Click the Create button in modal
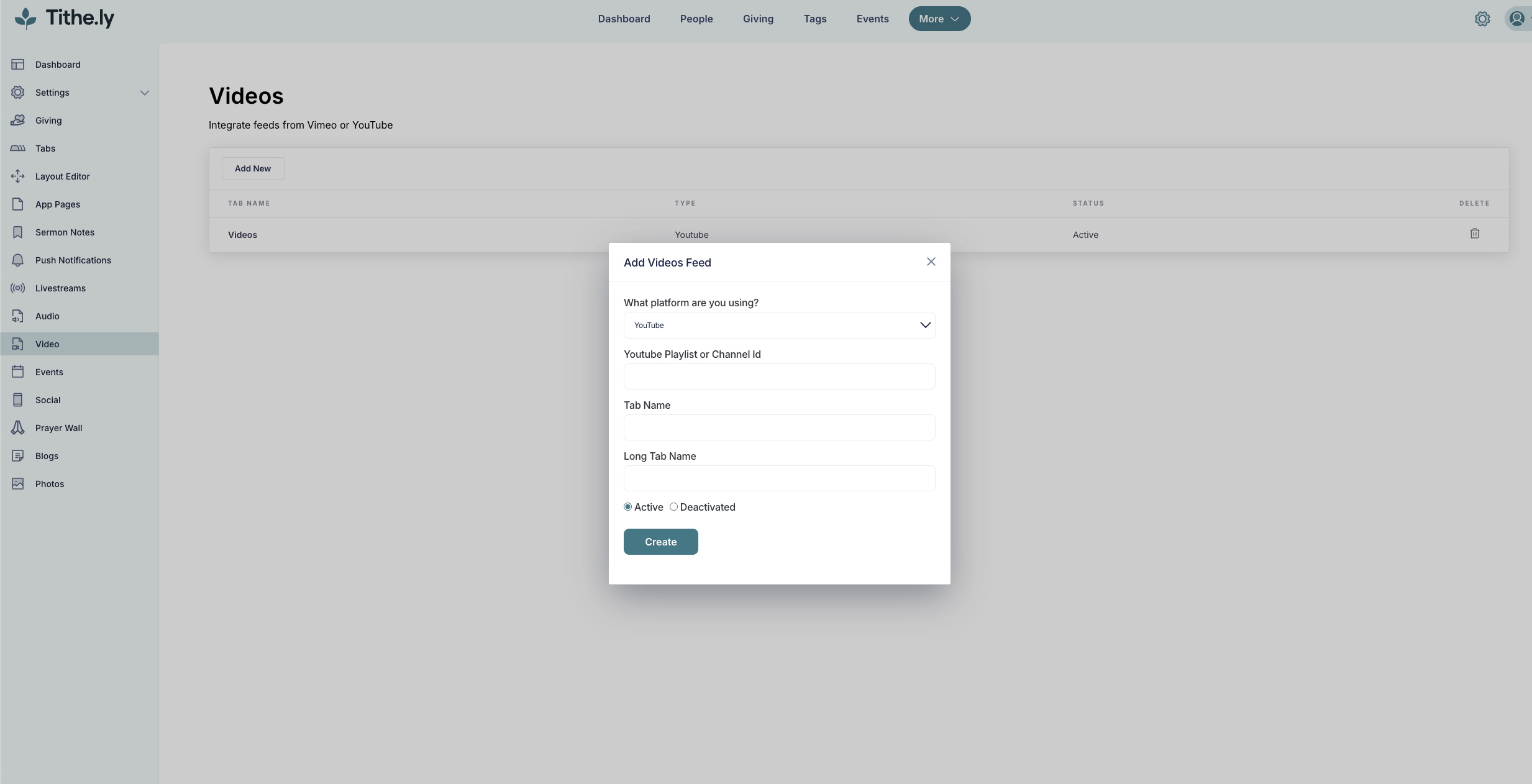1532x784 pixels. tap(660, 541)
